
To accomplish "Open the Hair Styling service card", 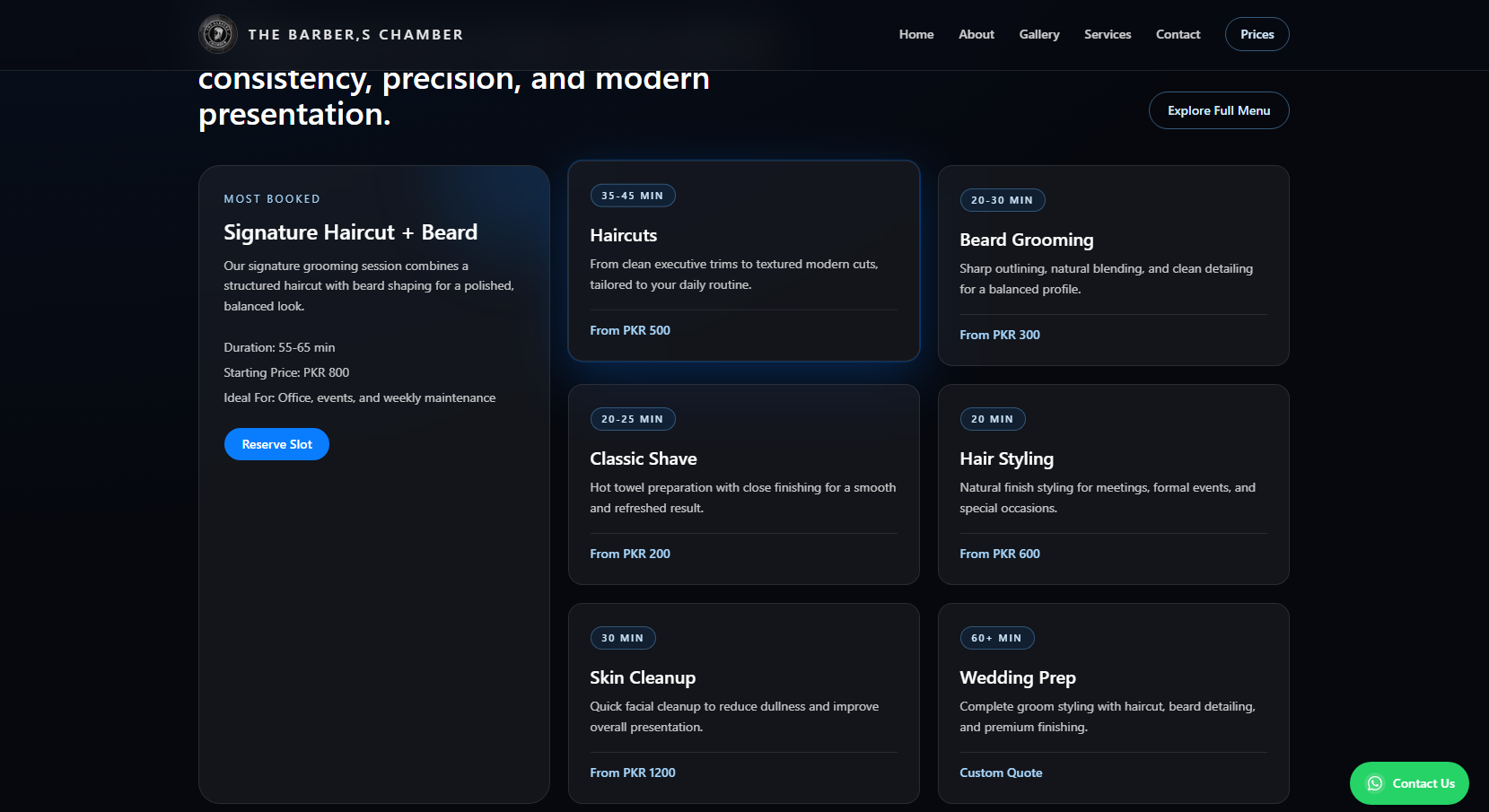I will coord(1006,458).
